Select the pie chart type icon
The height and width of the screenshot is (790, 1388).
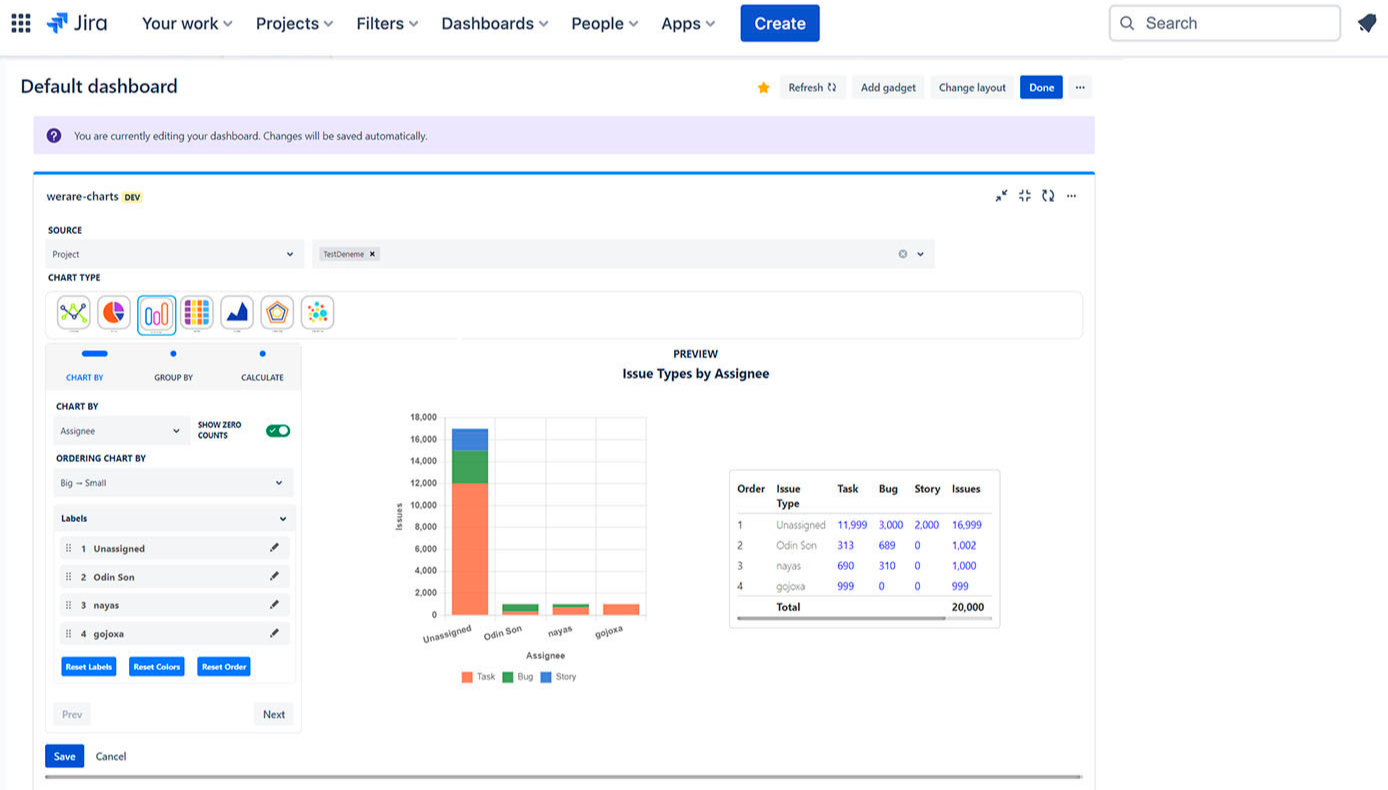coord(114,313)
